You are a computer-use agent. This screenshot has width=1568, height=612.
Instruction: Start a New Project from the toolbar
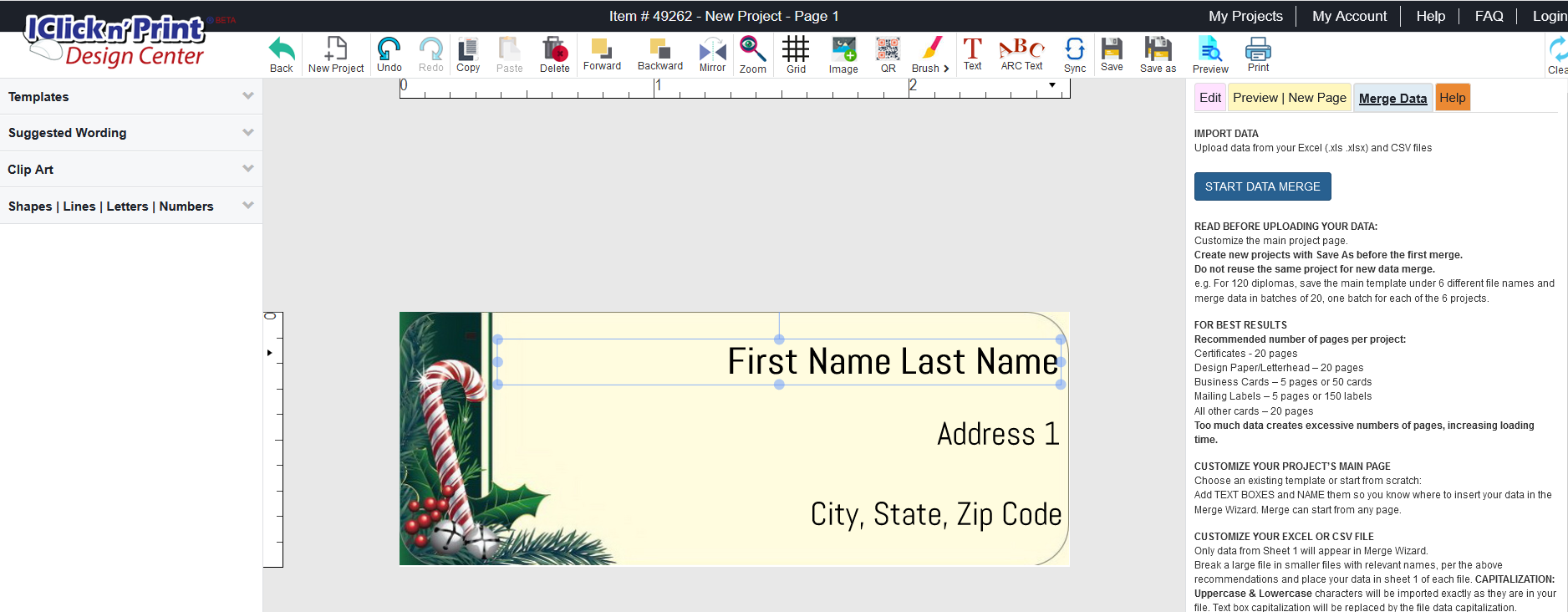336,55
